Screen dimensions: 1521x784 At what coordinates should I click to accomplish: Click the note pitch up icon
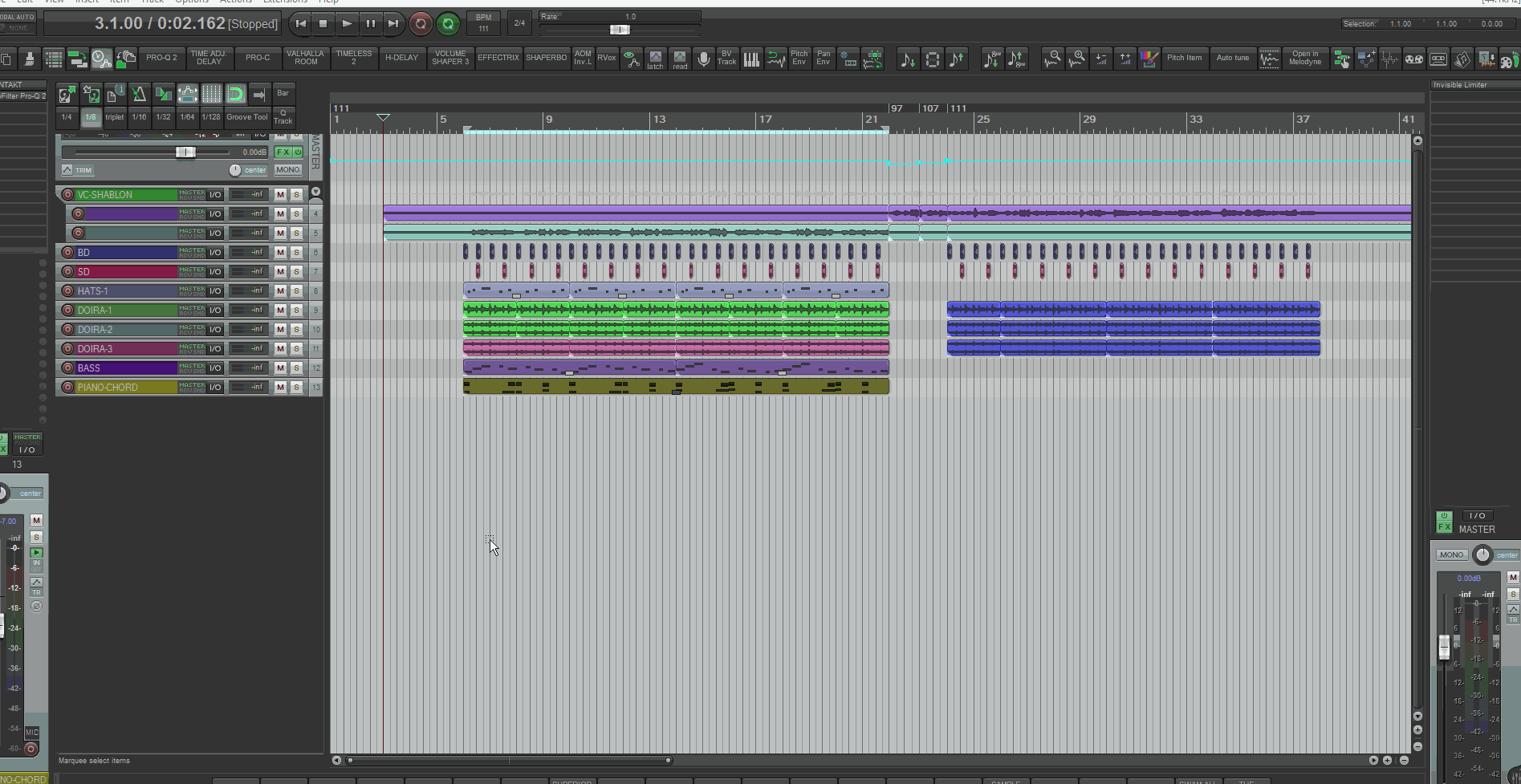click(956, 59)
